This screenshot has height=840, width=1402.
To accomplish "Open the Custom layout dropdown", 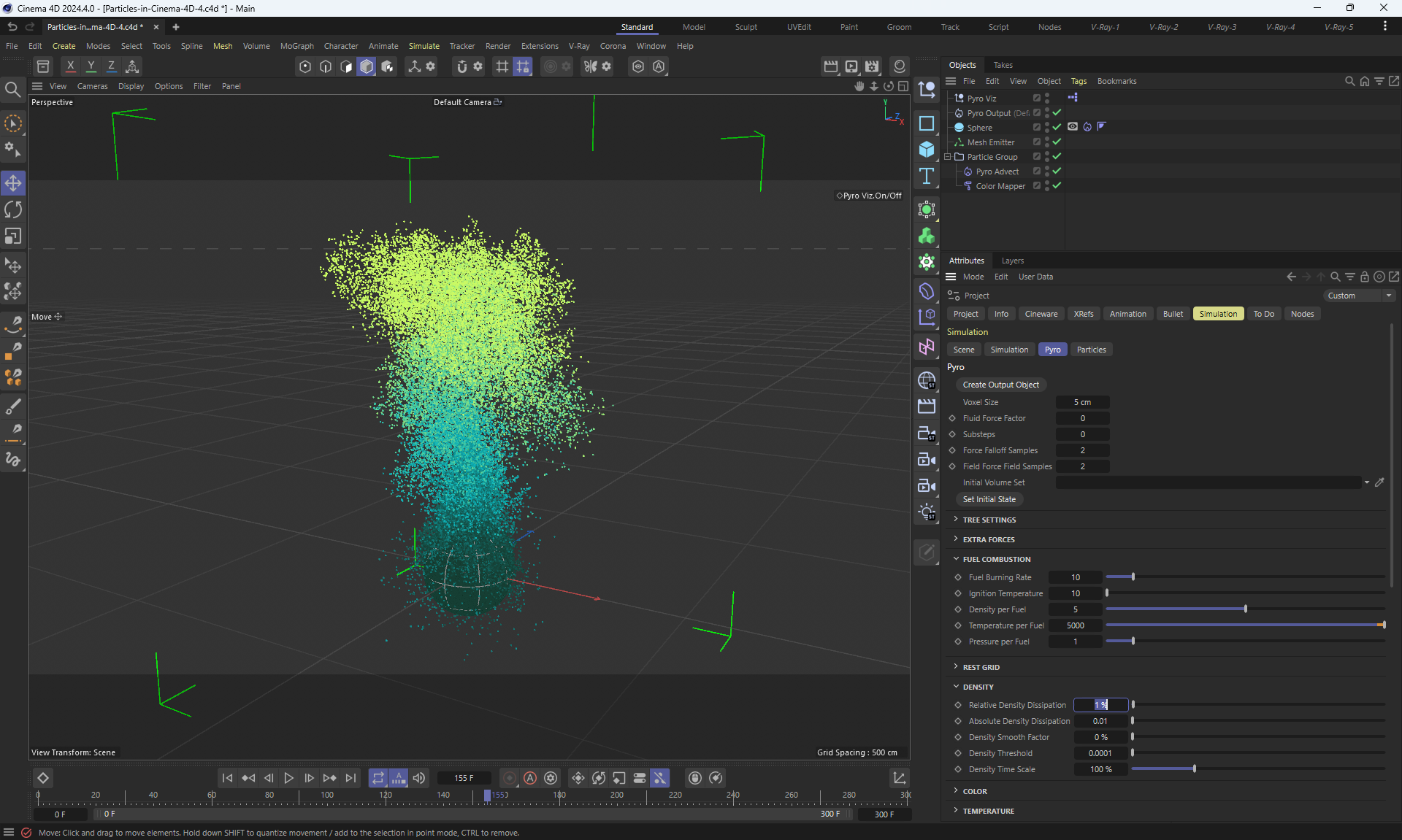I will coord(1359,296).
